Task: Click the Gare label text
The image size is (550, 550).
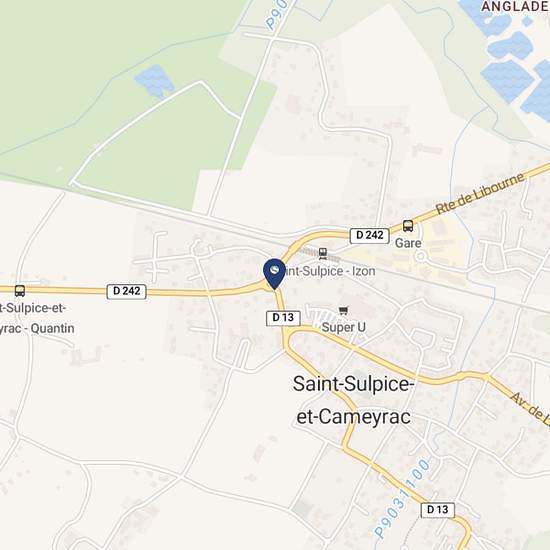Action: 408,243
